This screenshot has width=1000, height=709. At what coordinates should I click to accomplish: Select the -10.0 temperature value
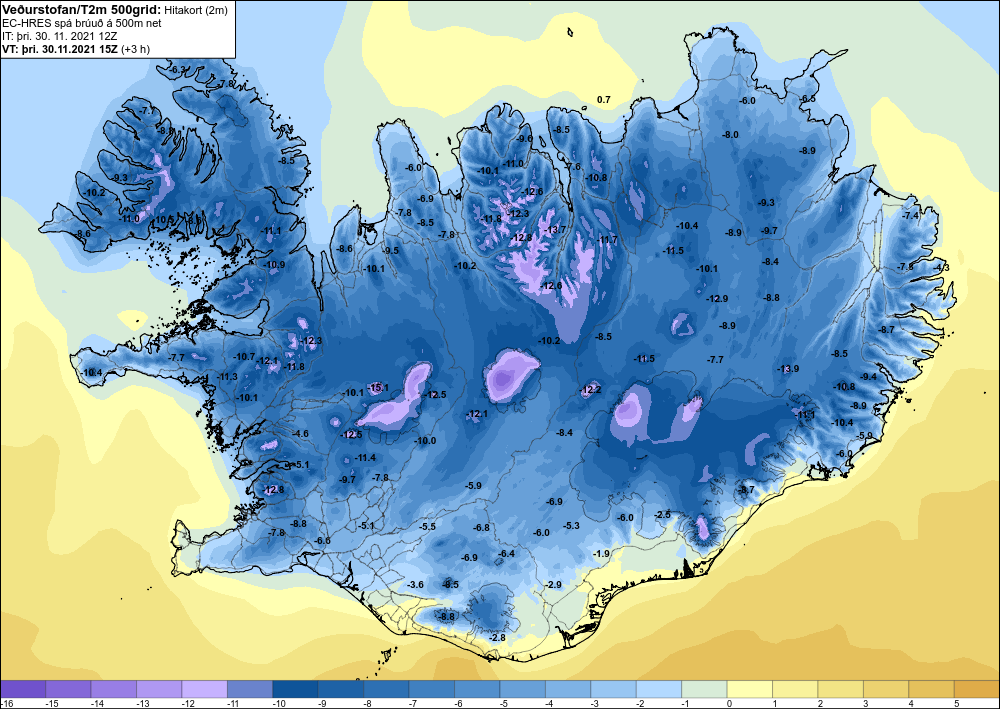(425, 441)
